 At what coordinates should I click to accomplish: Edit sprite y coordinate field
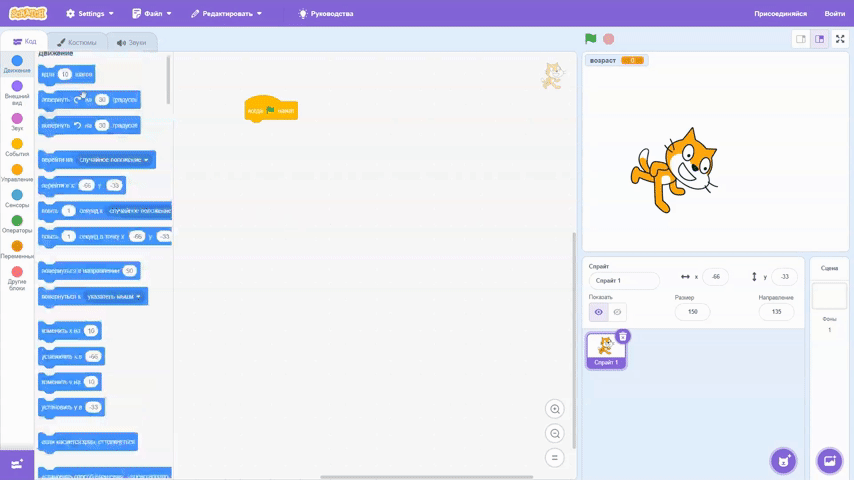pos(784,277)
